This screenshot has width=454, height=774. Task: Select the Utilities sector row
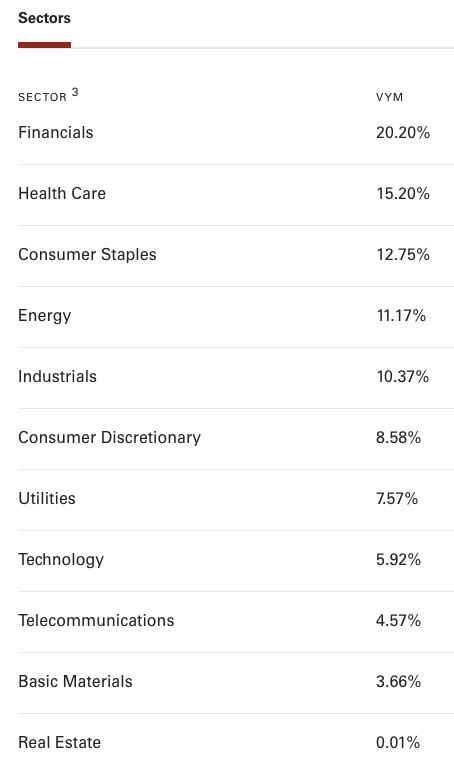[x=236, y=499]
